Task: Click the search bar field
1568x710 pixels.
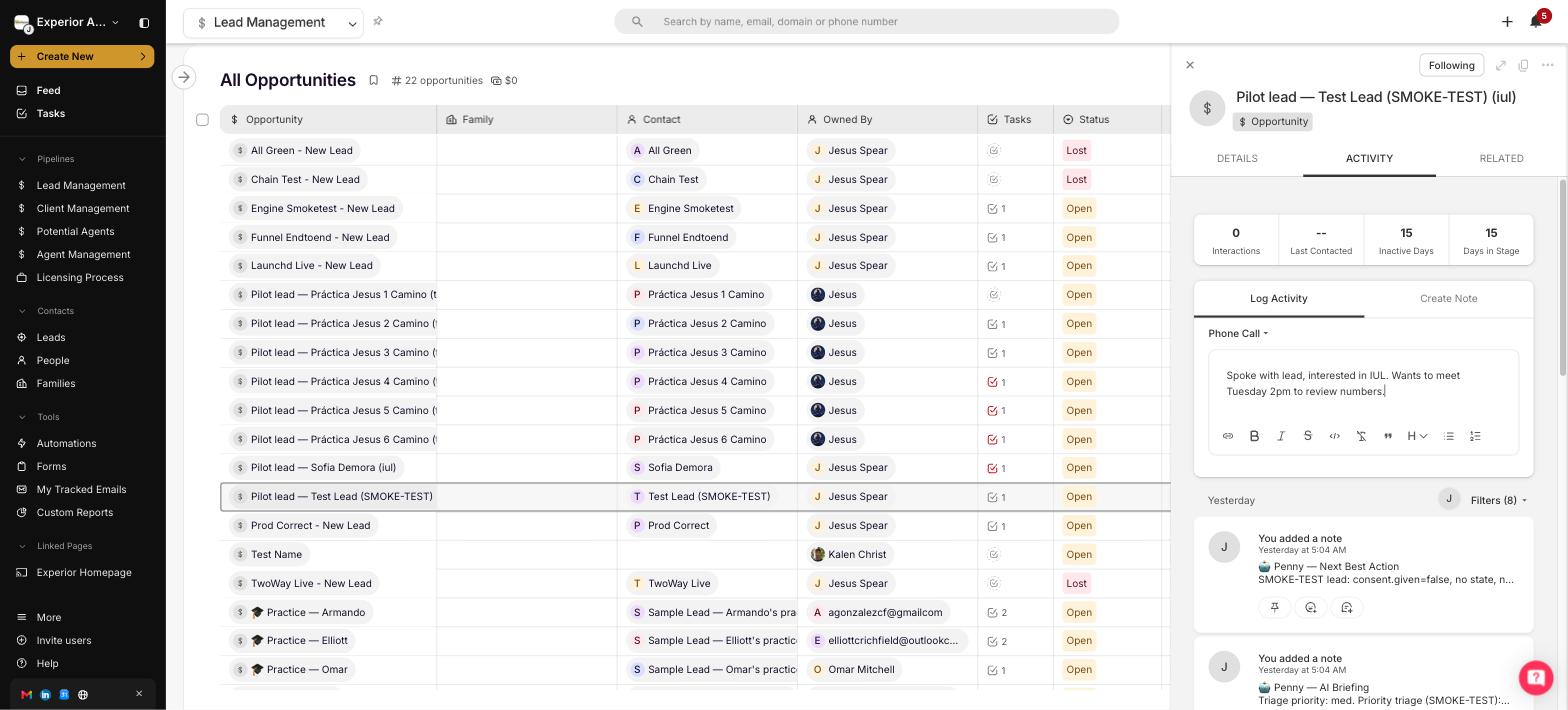Action: [866, 21]
